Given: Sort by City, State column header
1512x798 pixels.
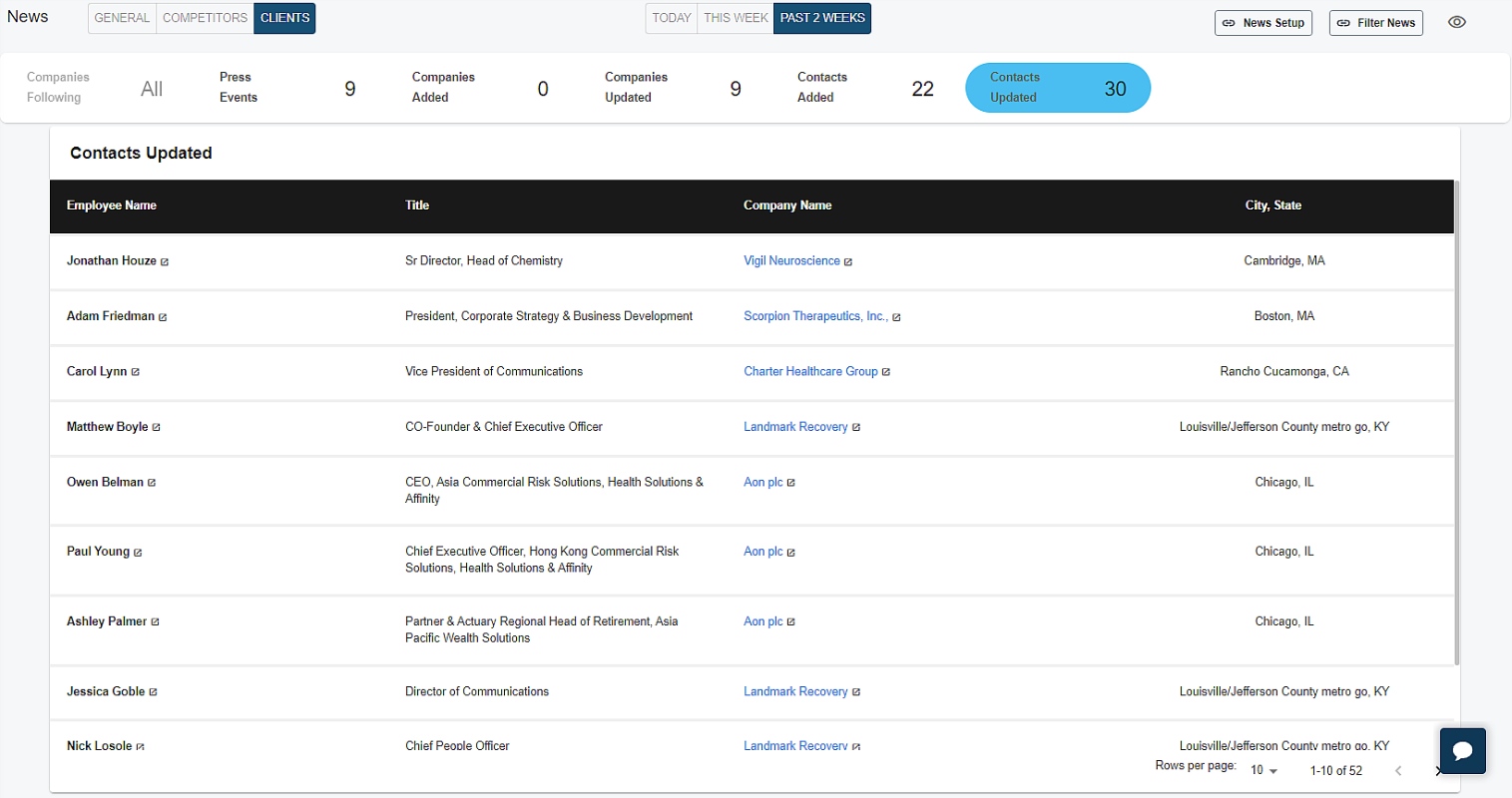Looking at the screenshot, I should [1273, 205].
